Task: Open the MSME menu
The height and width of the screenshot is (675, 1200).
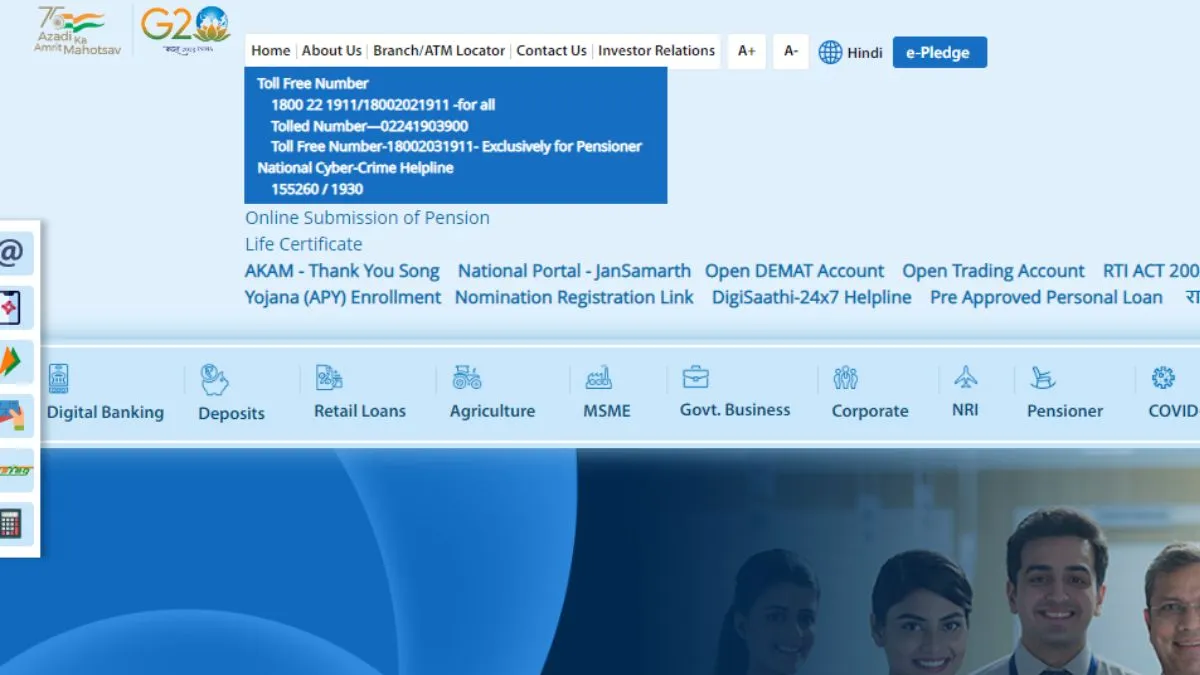Action: click(607, 411)
